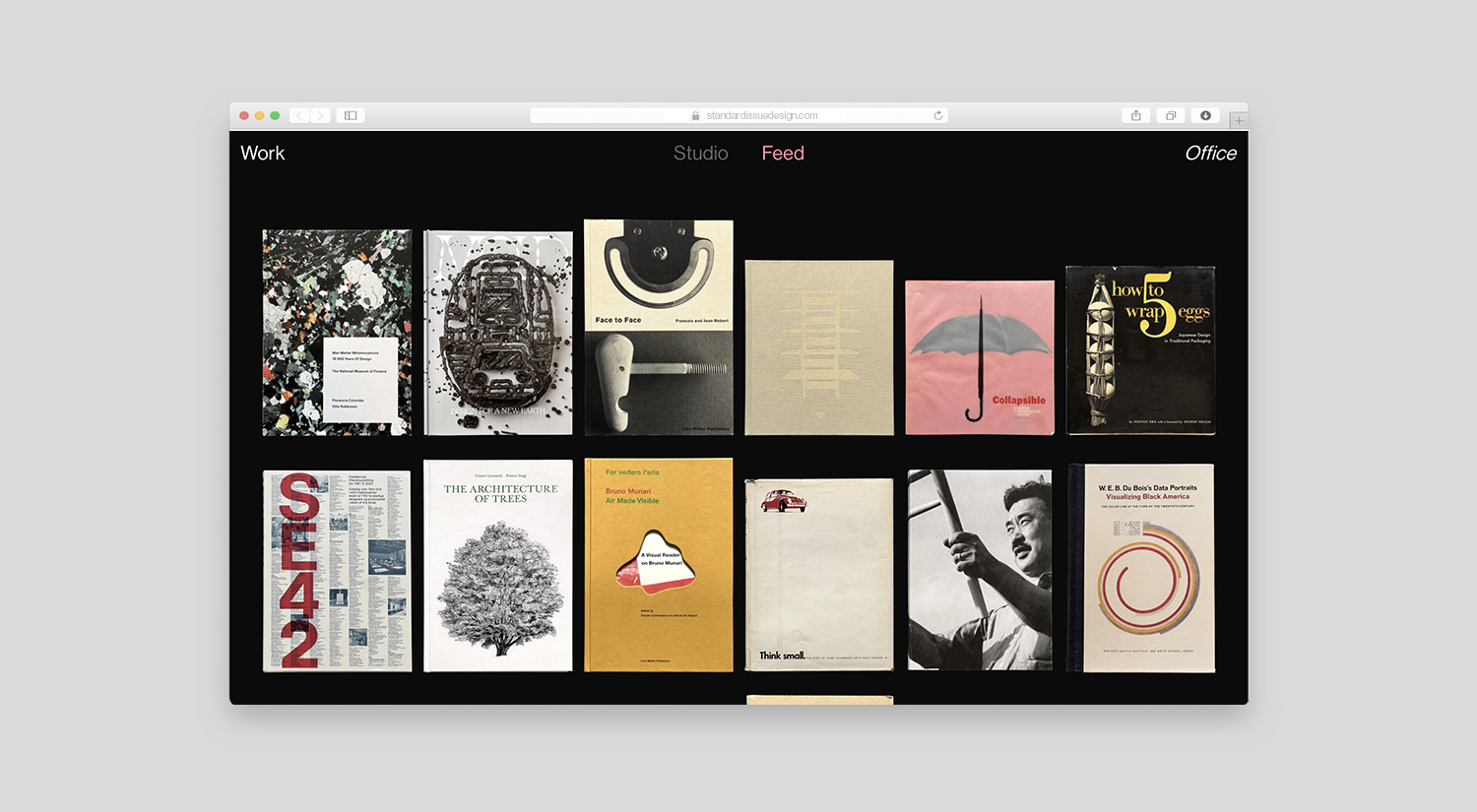
Task: Reload the page from the address bar
Action: [938, 115]
